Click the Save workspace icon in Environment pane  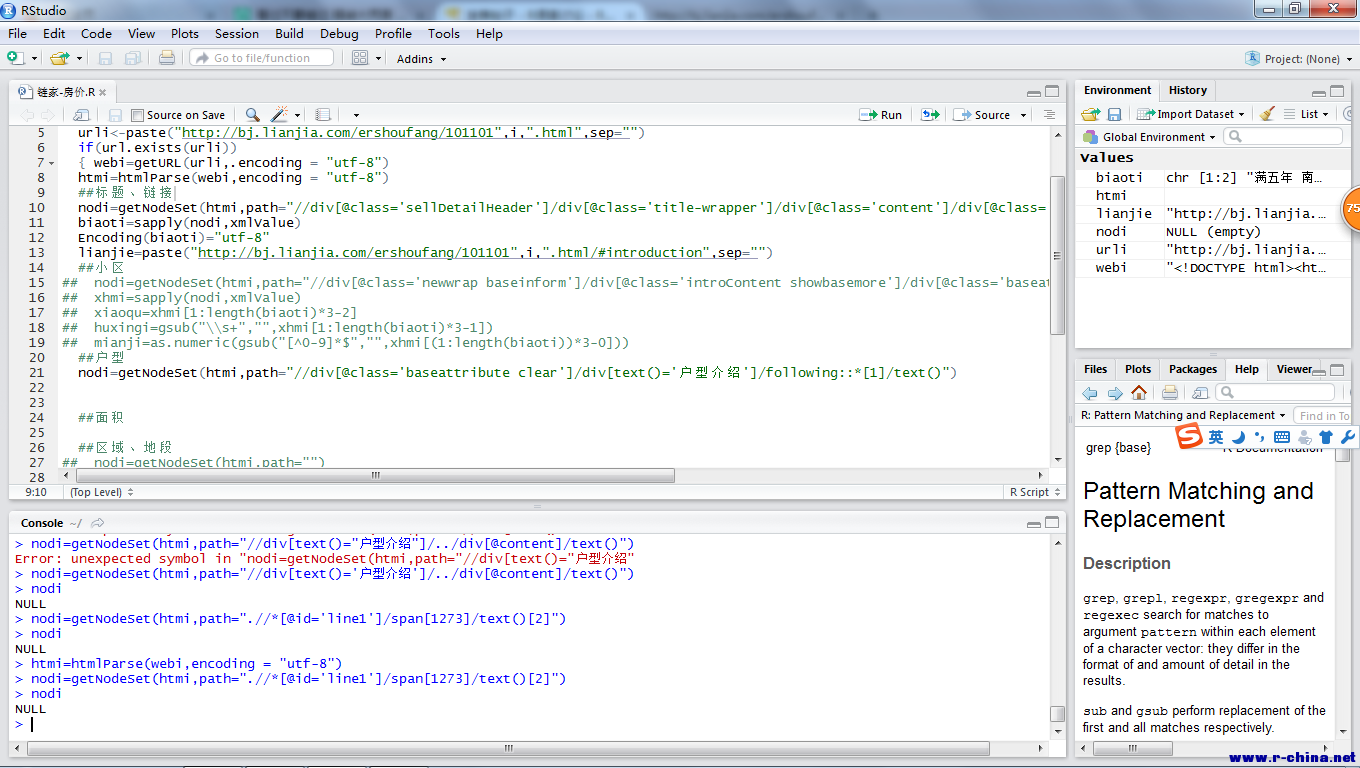click(x=1114, y=114)
